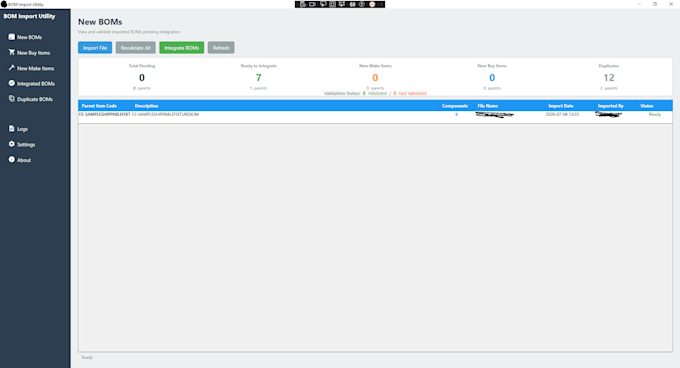Viewport: 680px width, 368px height.
Task: Select the About text label in sidebar
Action: [24, 160]
